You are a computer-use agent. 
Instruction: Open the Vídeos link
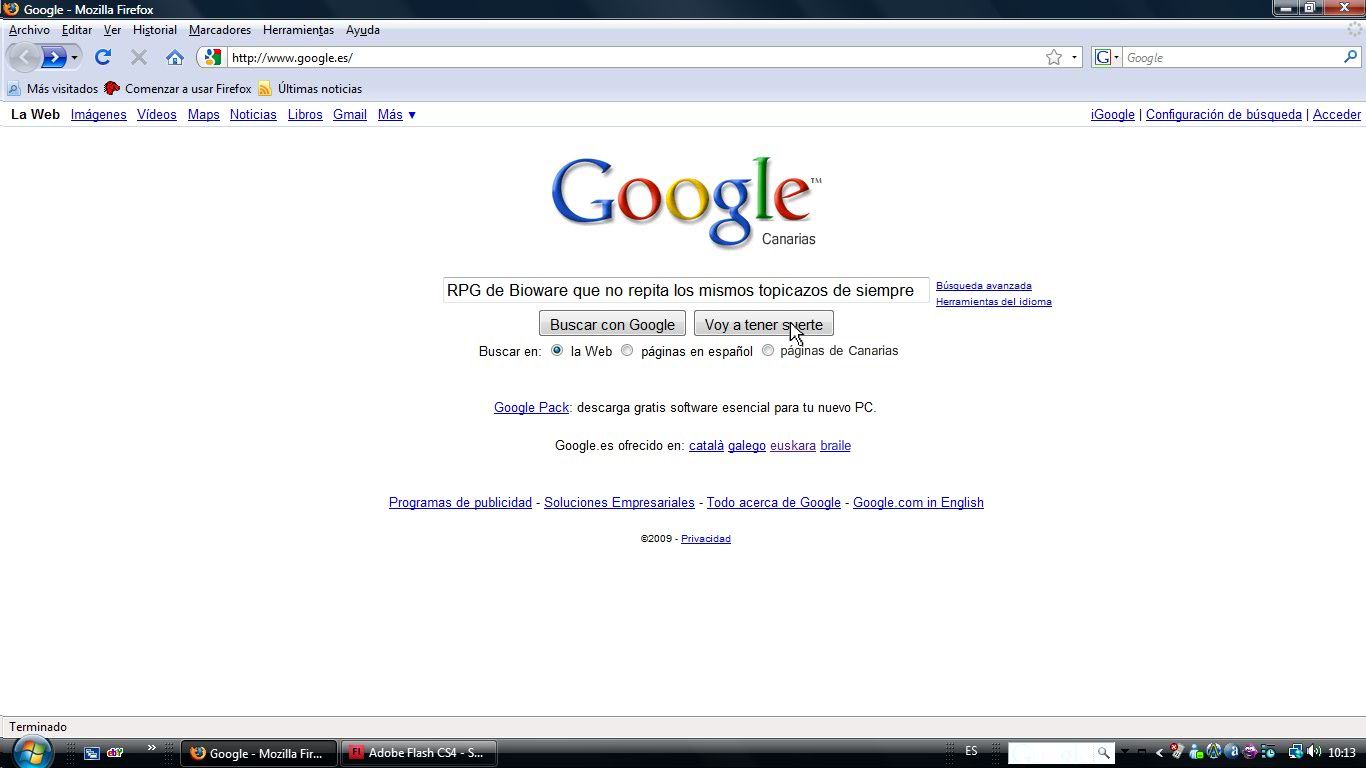coord(157,115)
